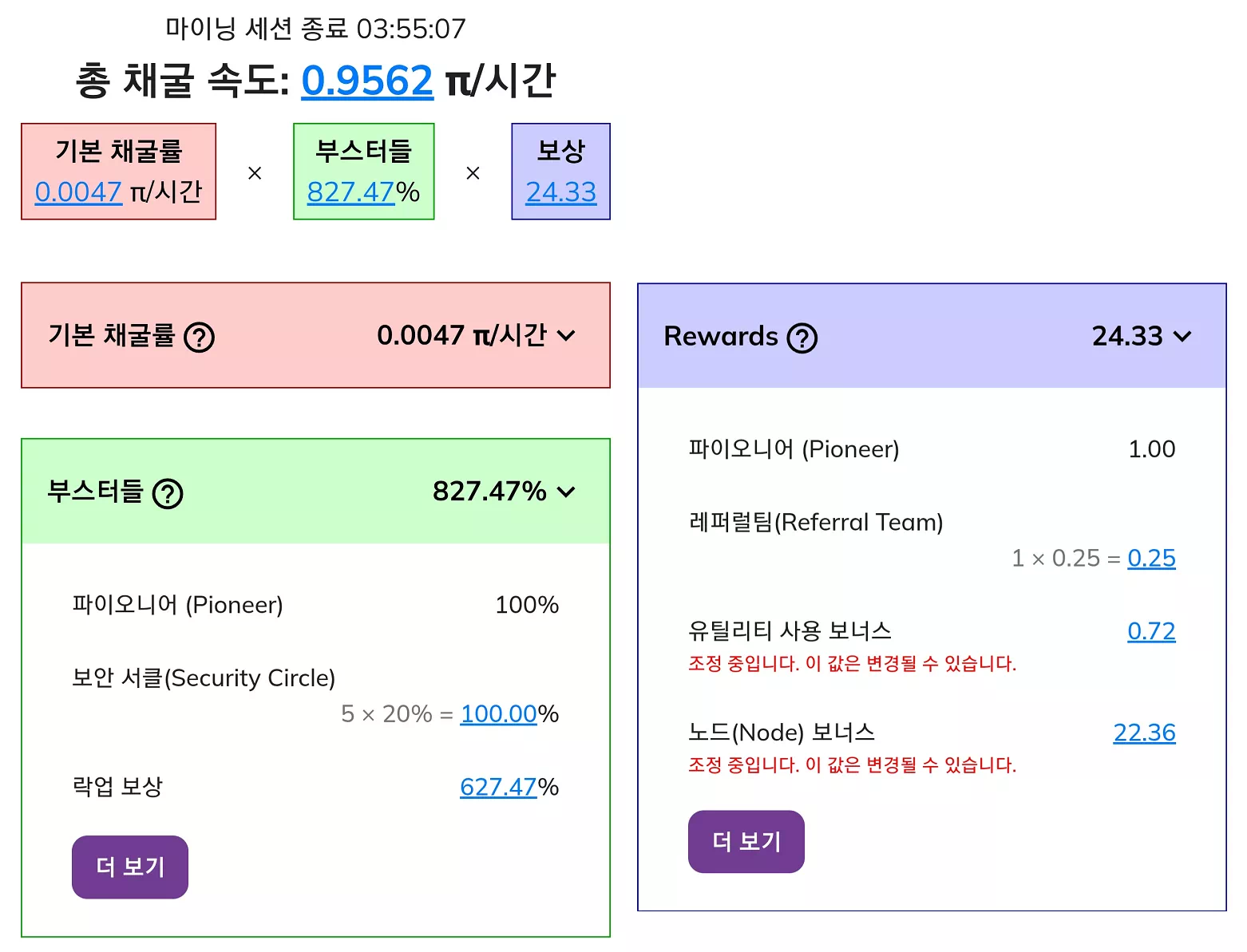Open the 22.36 노드 보너스 link

tap(1146, 733)
